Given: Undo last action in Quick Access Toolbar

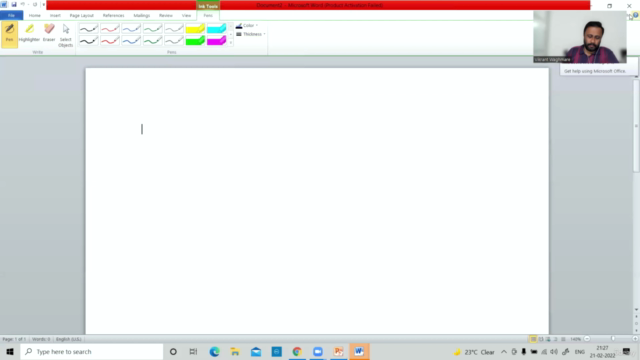Looking at the screenshot, I should pyautogui.click(x=23, y=4).
